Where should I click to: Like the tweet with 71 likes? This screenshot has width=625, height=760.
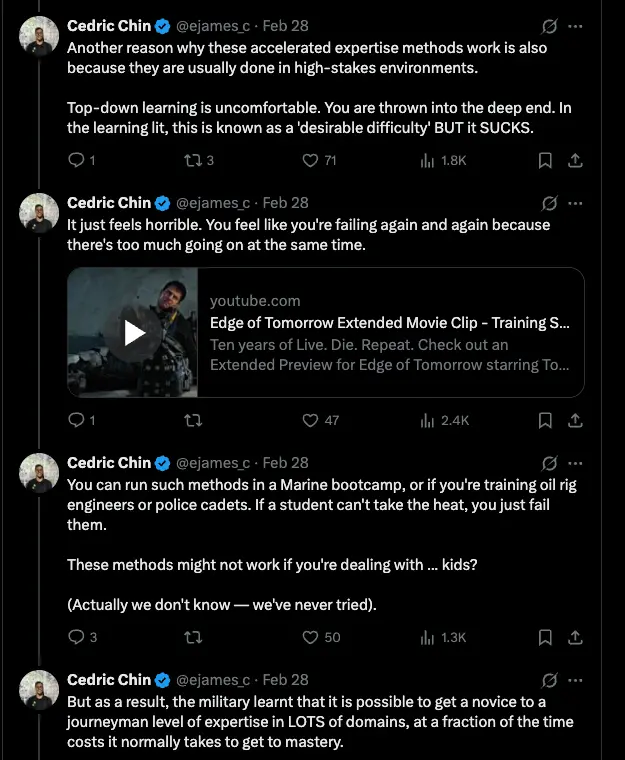[x=310, y=160]
